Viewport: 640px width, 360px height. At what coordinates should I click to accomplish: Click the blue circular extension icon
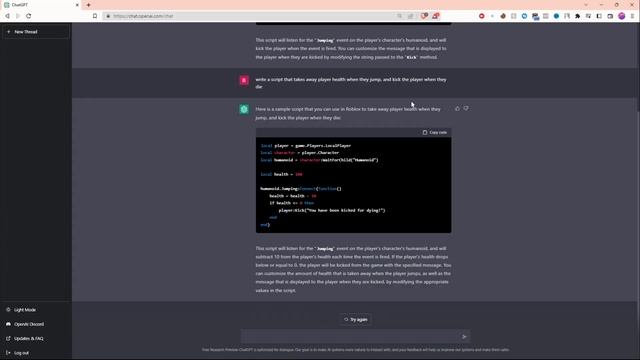(x=524, y=16)
